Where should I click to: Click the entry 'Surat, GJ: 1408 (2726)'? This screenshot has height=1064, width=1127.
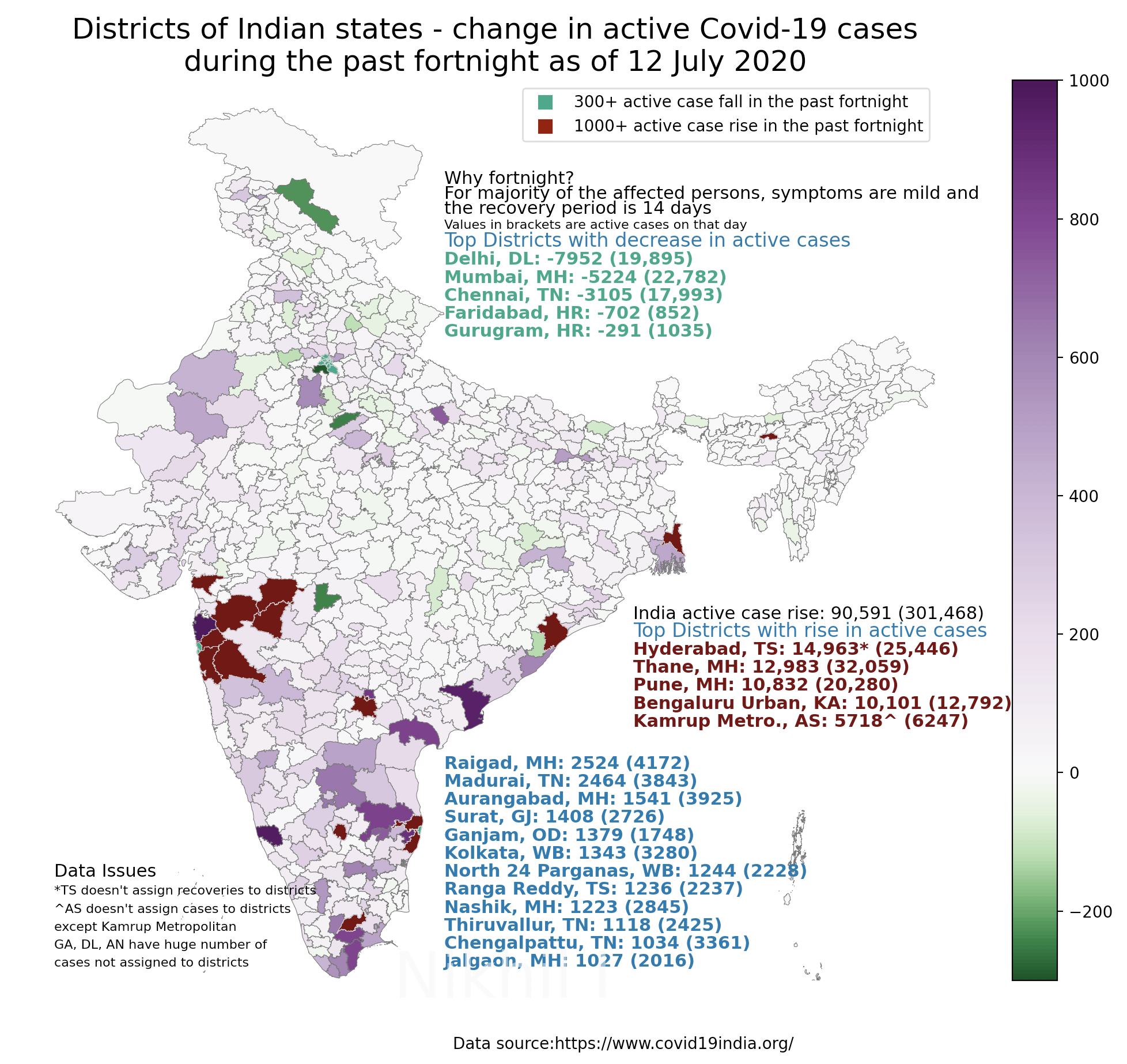[554, 817]
